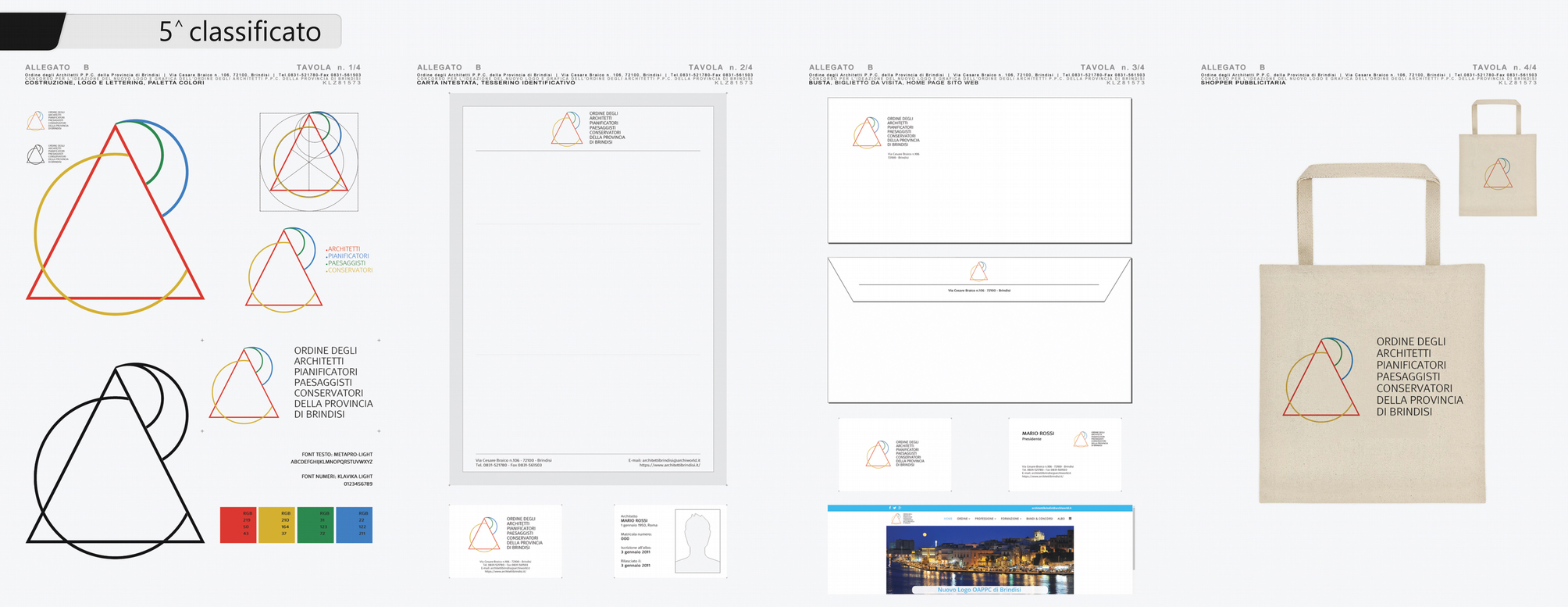Click the red "ARCHITETTI" legend label
Screen dimensions: 1568x607
tap(344, 249)
